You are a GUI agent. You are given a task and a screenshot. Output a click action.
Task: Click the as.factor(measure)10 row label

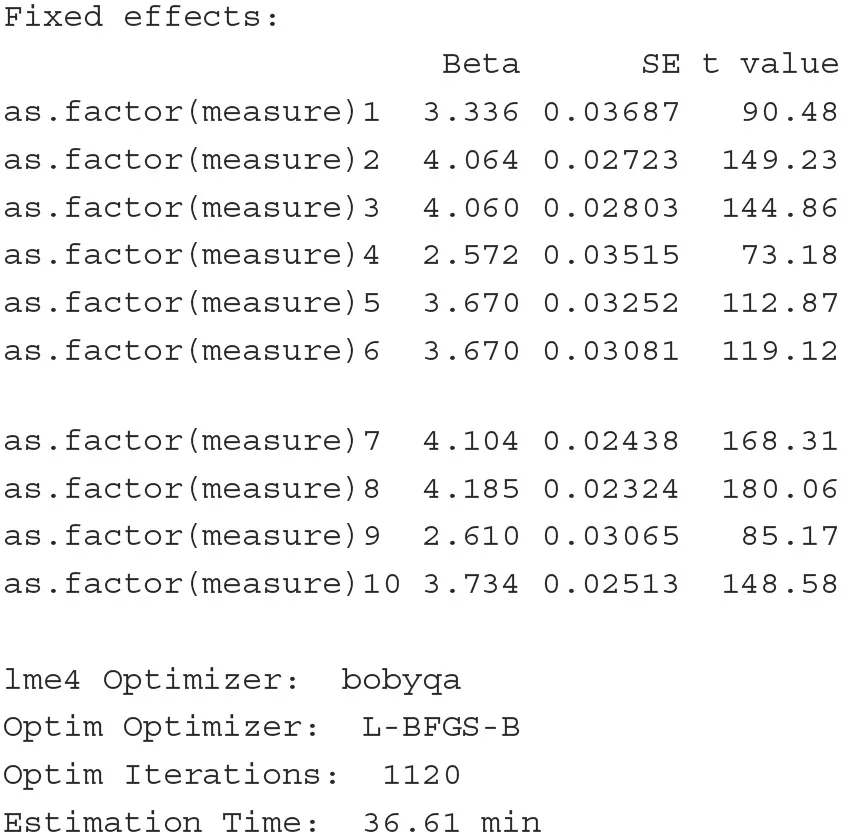[x=202, y=584]
